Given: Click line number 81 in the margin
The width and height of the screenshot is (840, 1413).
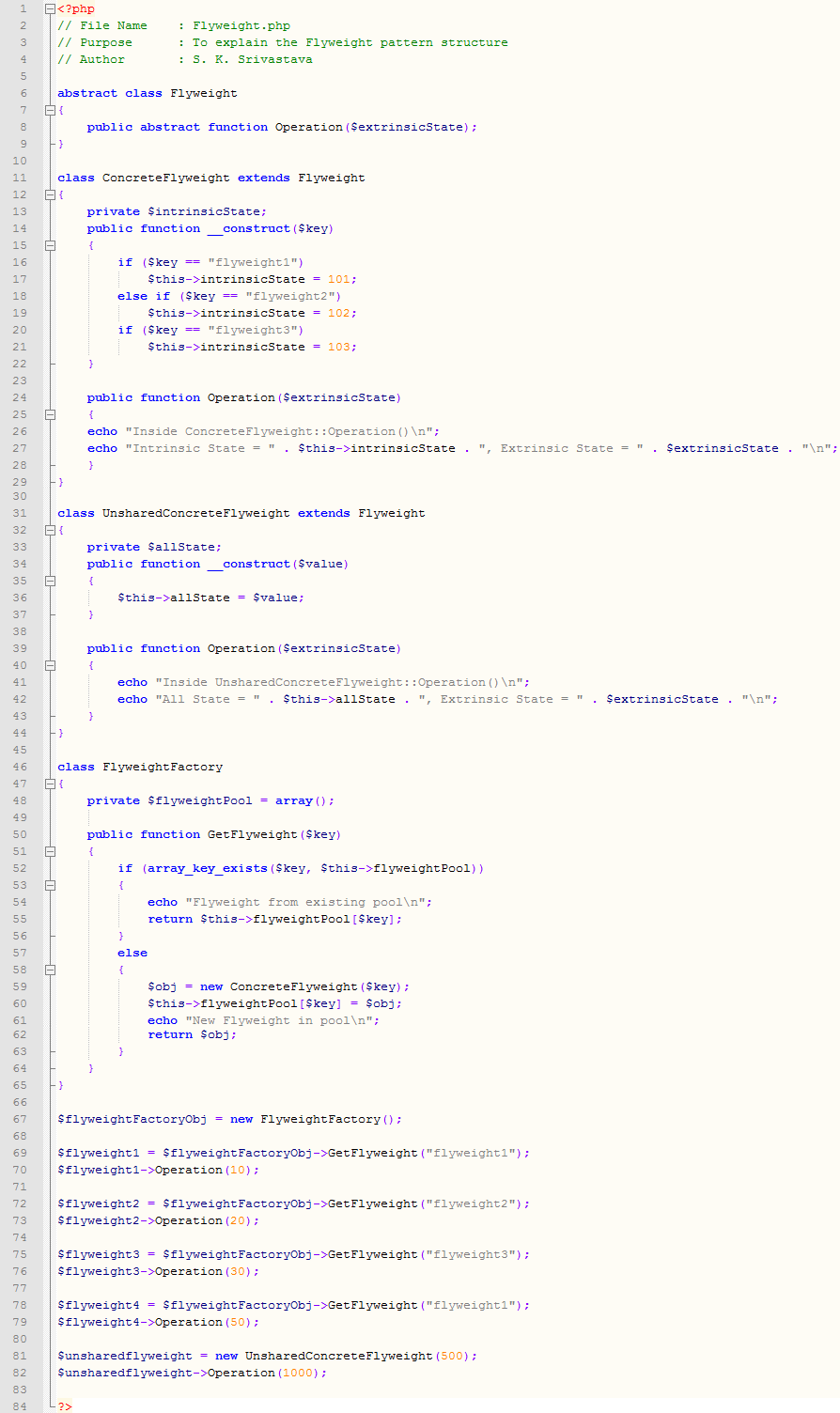Looking at the screenshot, I should [21, 1356].
